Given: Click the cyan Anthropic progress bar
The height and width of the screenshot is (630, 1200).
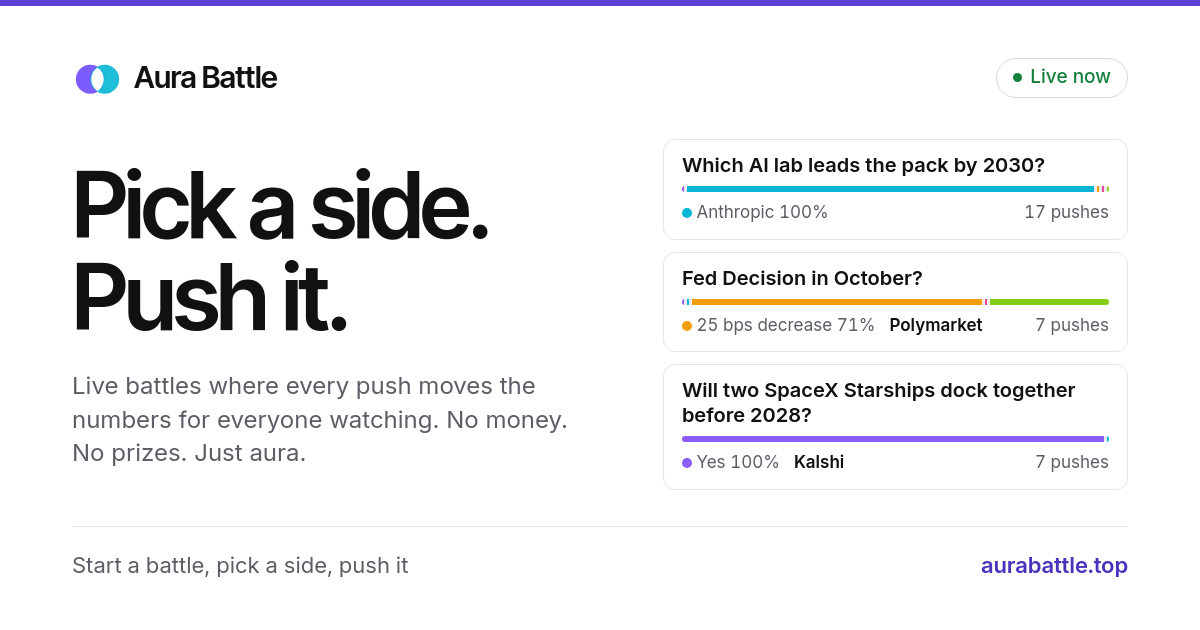Looking at the screenshot, I should click(890, 189).
